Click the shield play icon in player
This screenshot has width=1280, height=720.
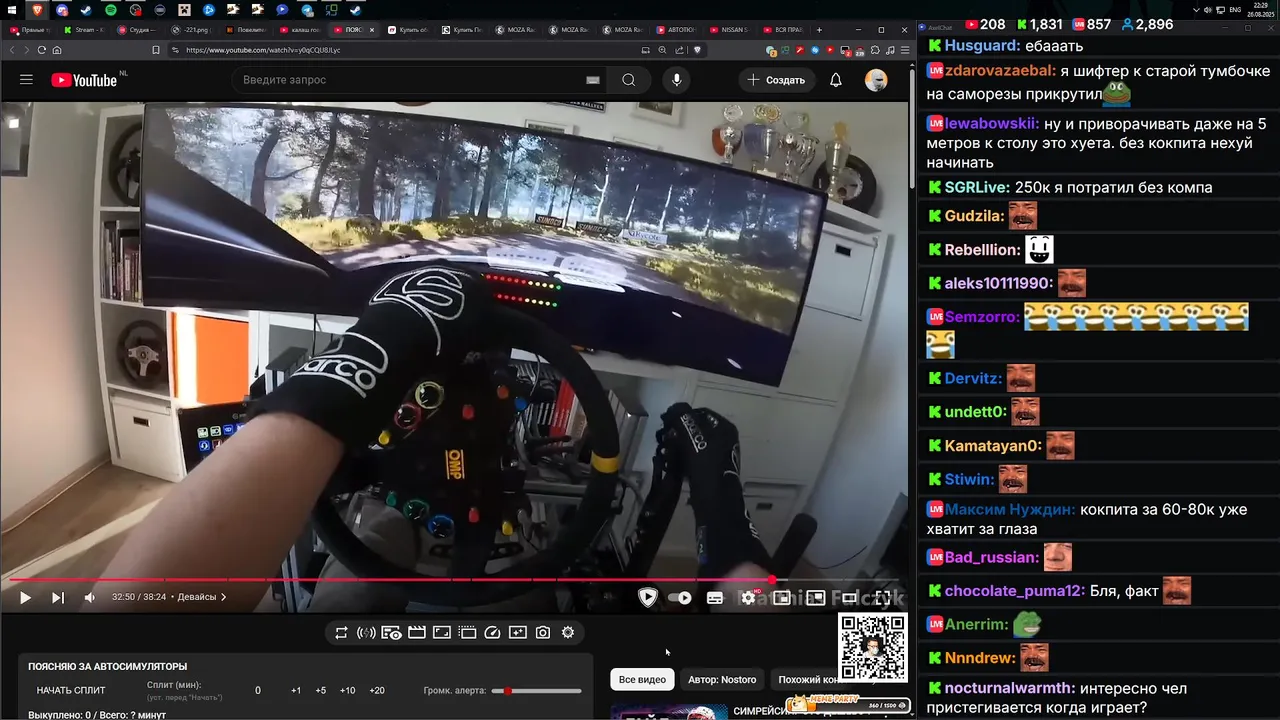[x=648, y=598]
